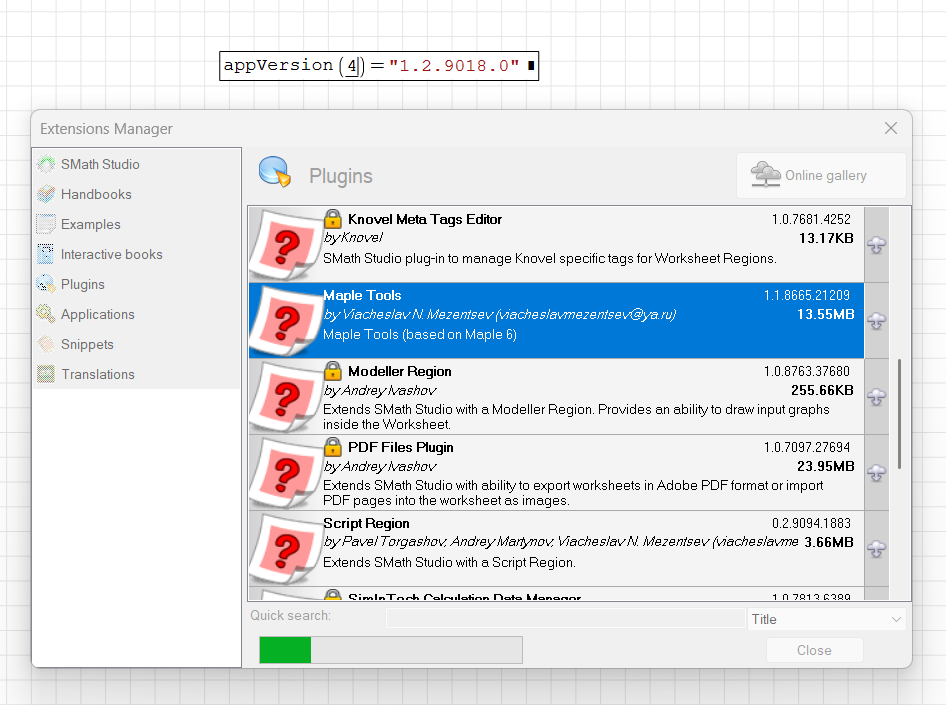Close the Extensions Manager
The width and height of the screenshot is (946, 705).
coord(890,128)
